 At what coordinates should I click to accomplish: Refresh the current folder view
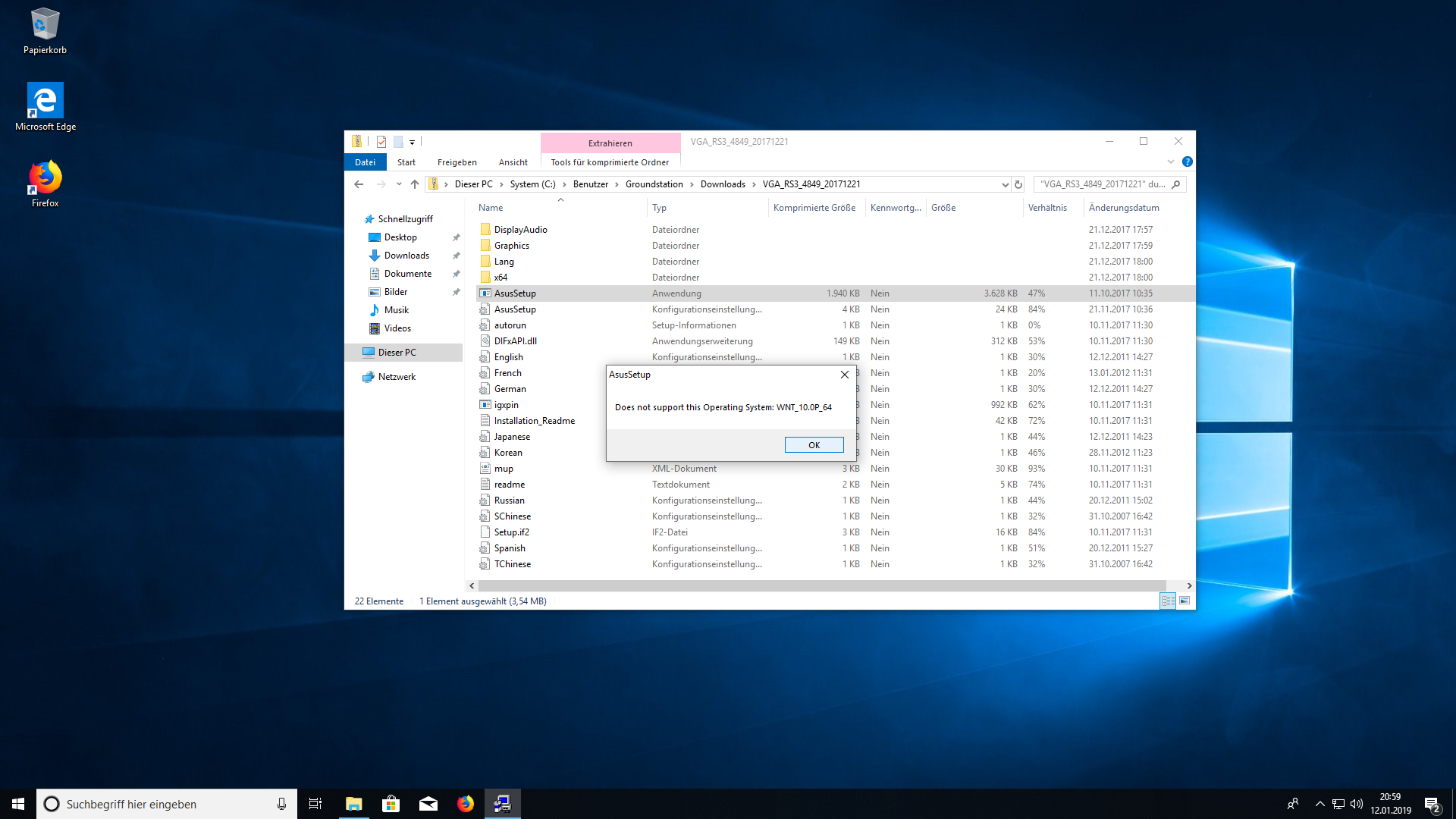tap(1018, 184)
